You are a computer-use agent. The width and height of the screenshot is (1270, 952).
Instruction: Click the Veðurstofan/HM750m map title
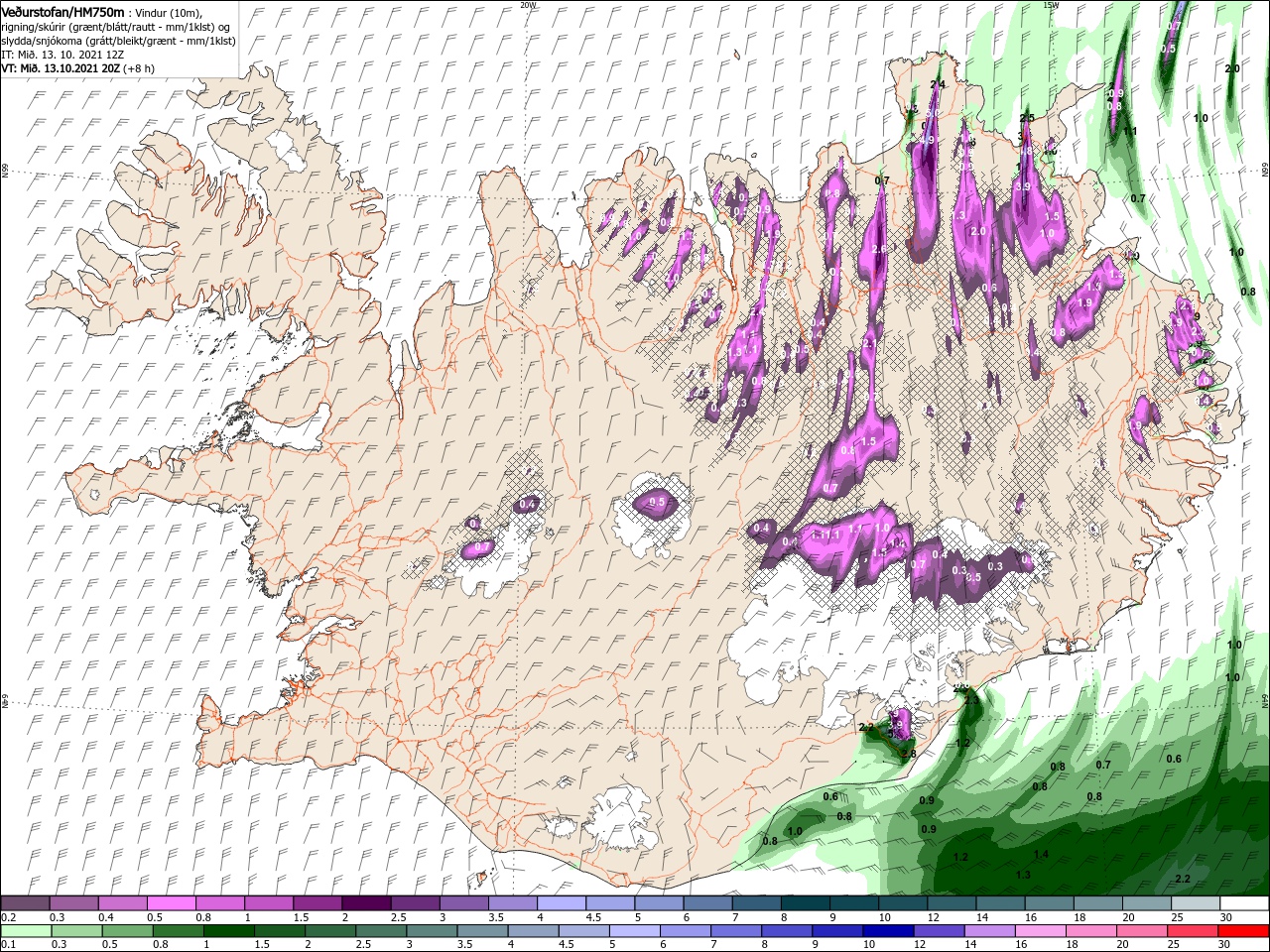point(63,11)
